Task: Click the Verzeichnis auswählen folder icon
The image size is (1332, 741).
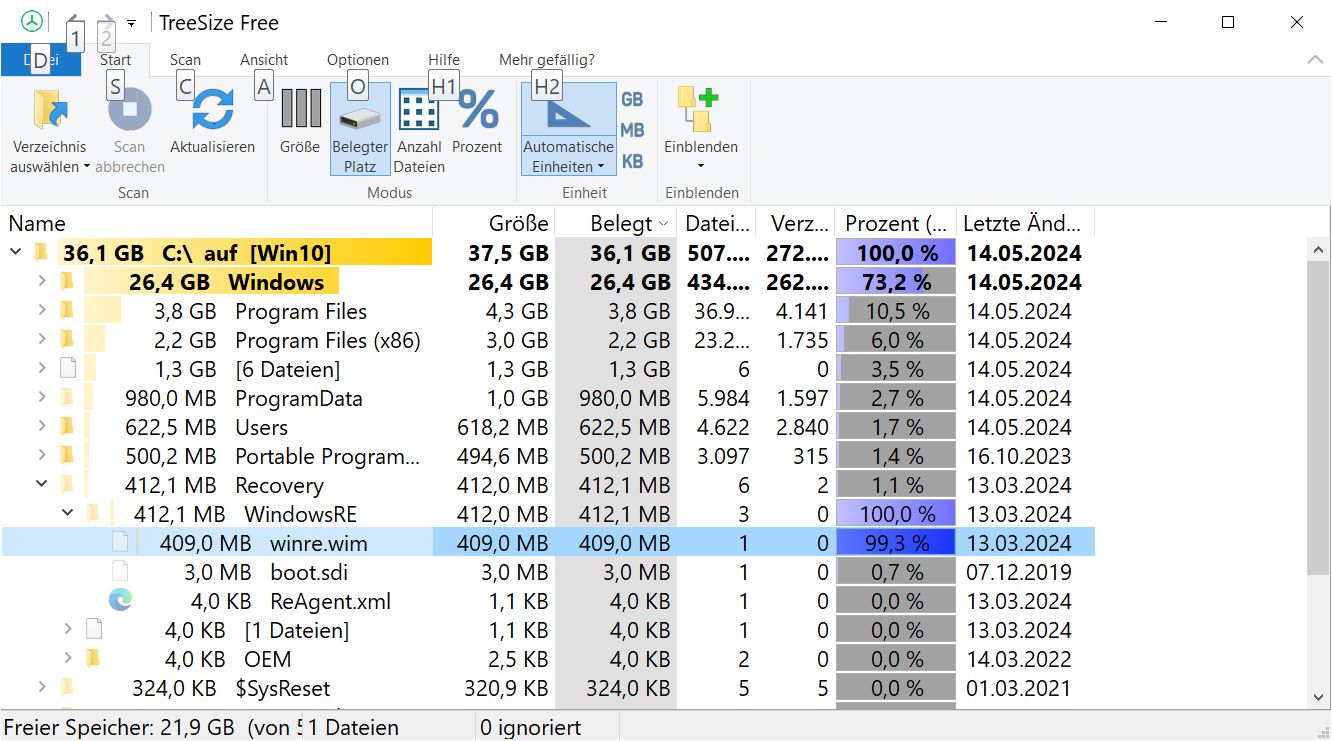Action: coord(48,110)
